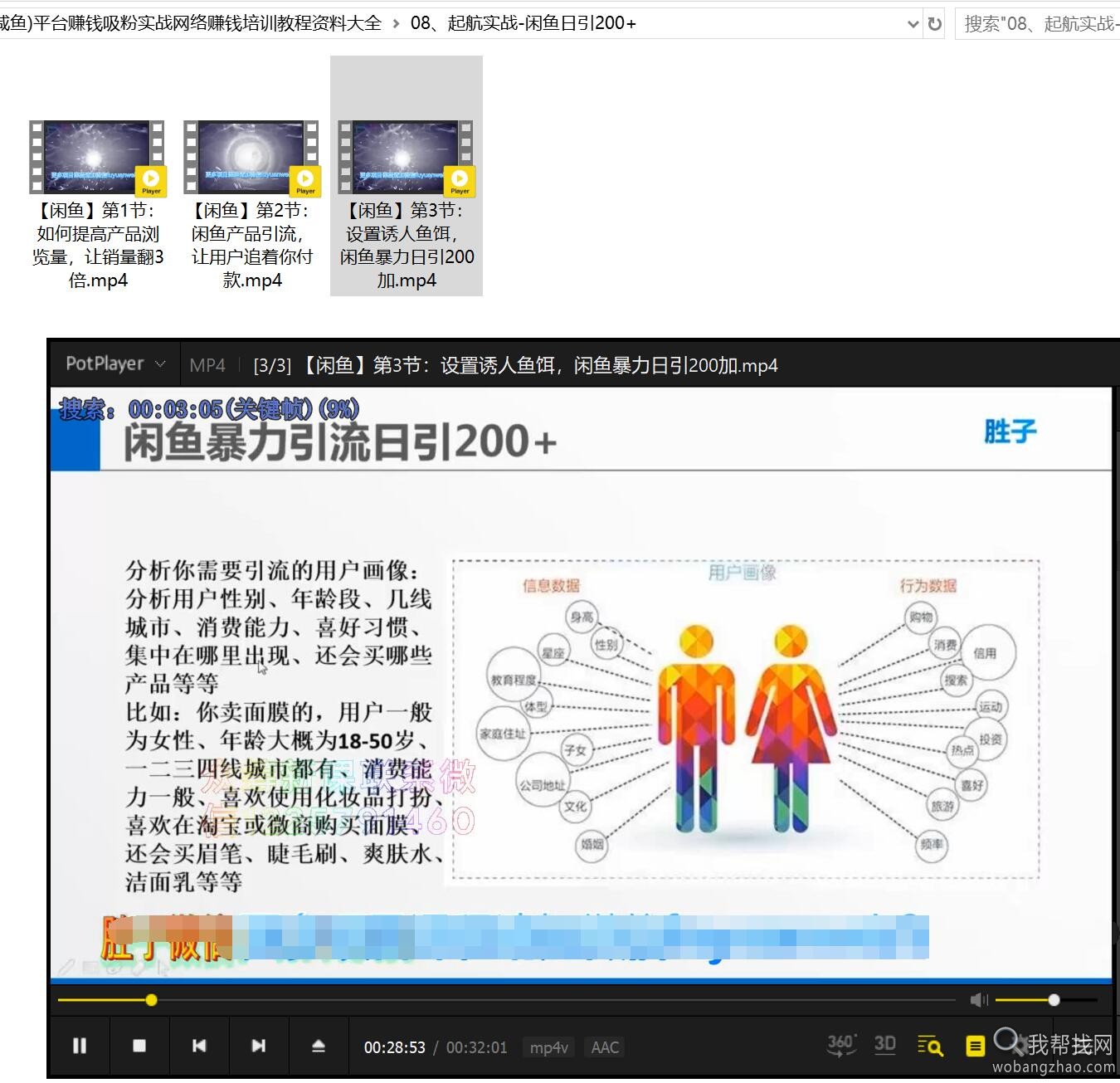
Task: Refresh the Explorer folder view
Action: pyautogui.click(x=935, y=24)
